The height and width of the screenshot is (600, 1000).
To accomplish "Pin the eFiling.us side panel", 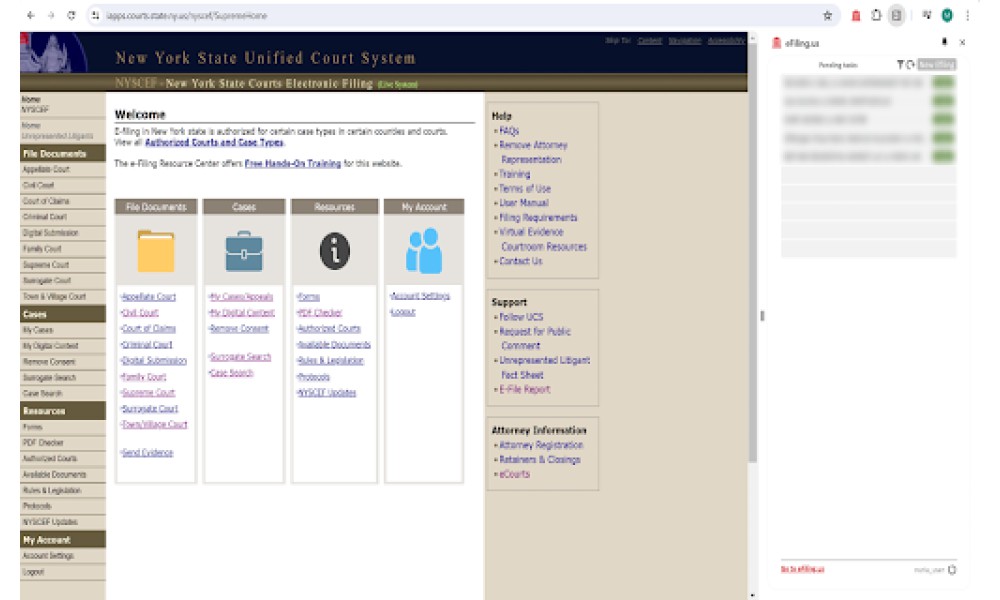I will (x=945, y=42).
